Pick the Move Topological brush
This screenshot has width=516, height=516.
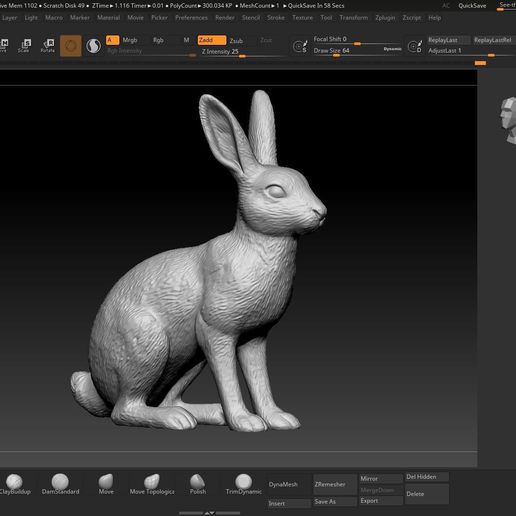click(x=152, y=484)
